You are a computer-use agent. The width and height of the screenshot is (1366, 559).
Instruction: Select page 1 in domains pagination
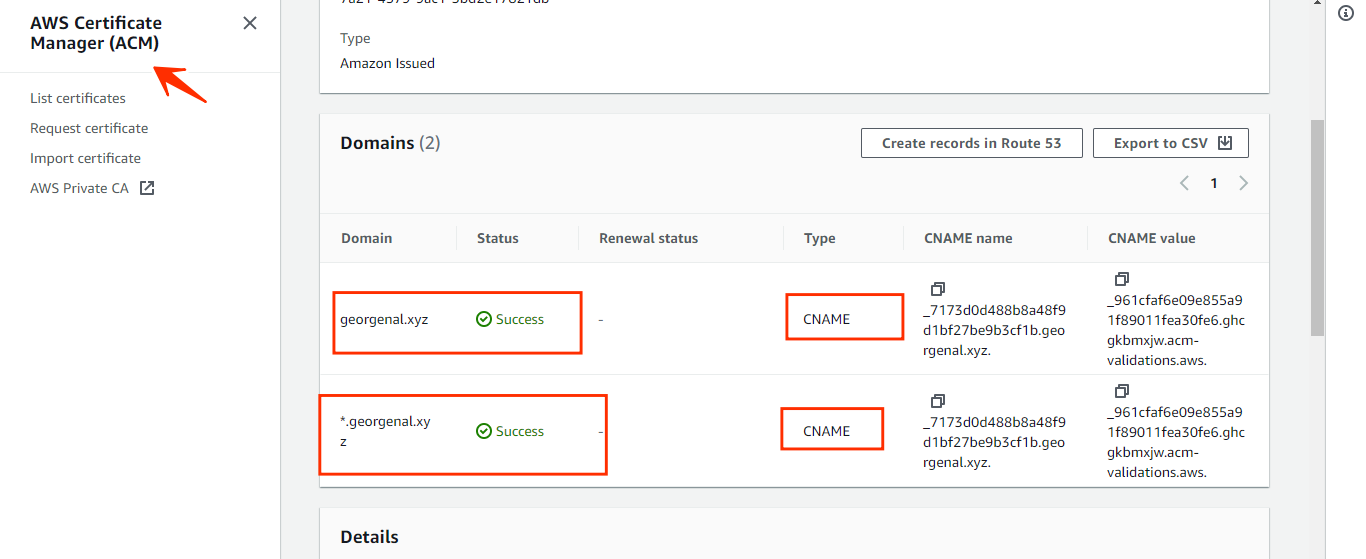click(1214, 183)
